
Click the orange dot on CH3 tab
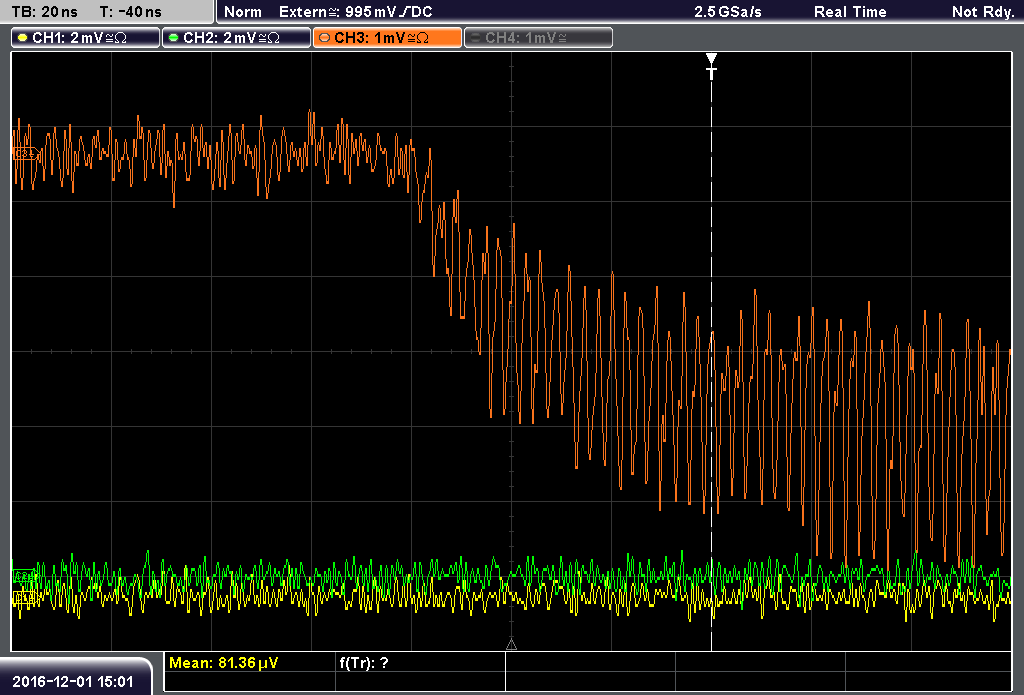[x=325, y=38]
